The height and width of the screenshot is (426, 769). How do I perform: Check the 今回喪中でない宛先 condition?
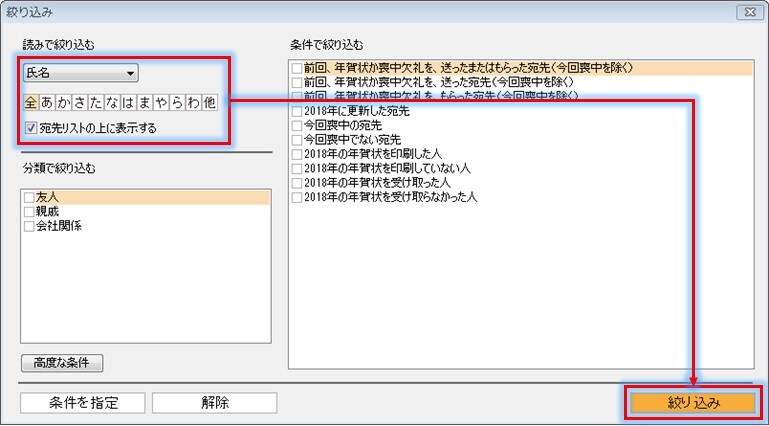pyautogui.click(x=297, y=140)
